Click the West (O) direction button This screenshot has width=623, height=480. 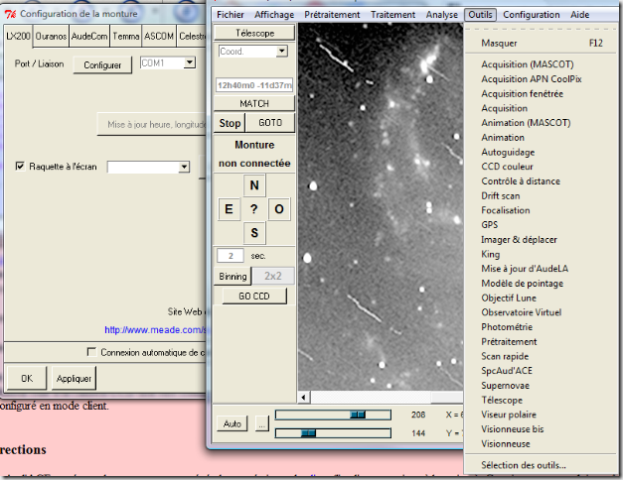[279, 209]
